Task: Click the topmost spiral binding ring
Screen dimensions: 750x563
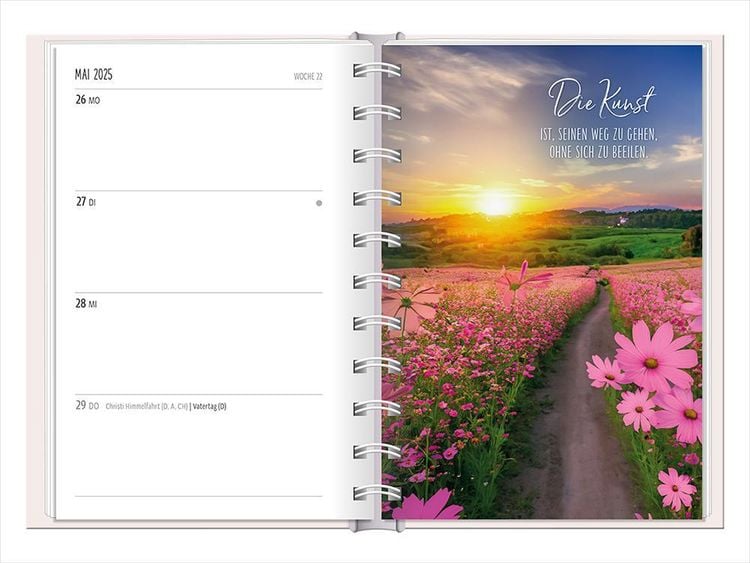Action: (x=376, y=70)
